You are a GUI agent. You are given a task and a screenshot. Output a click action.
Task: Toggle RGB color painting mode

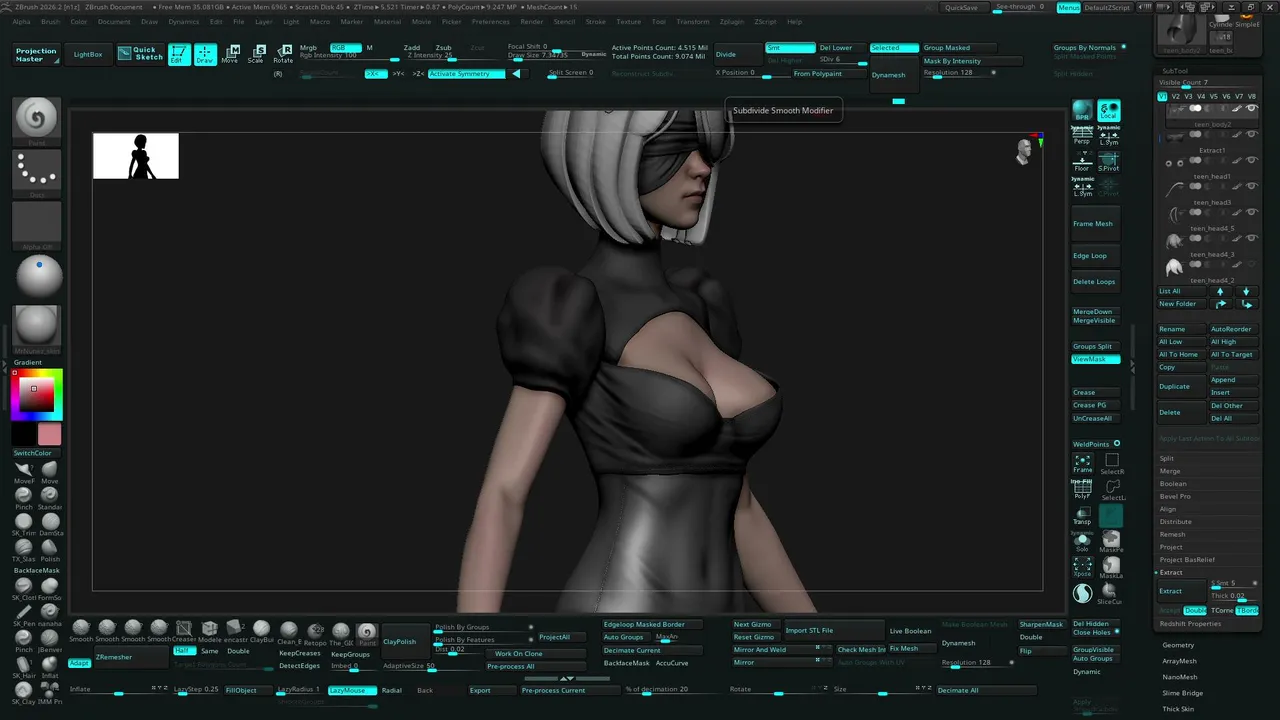[345, 47]
